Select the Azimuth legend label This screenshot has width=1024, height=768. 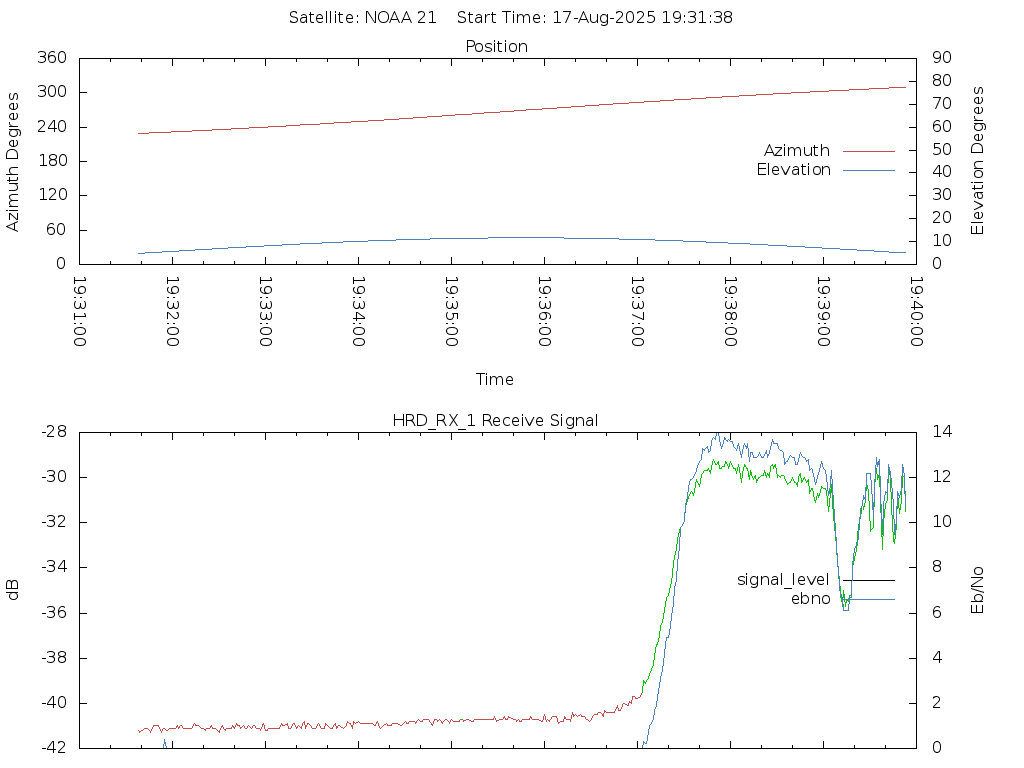point(797,151)
